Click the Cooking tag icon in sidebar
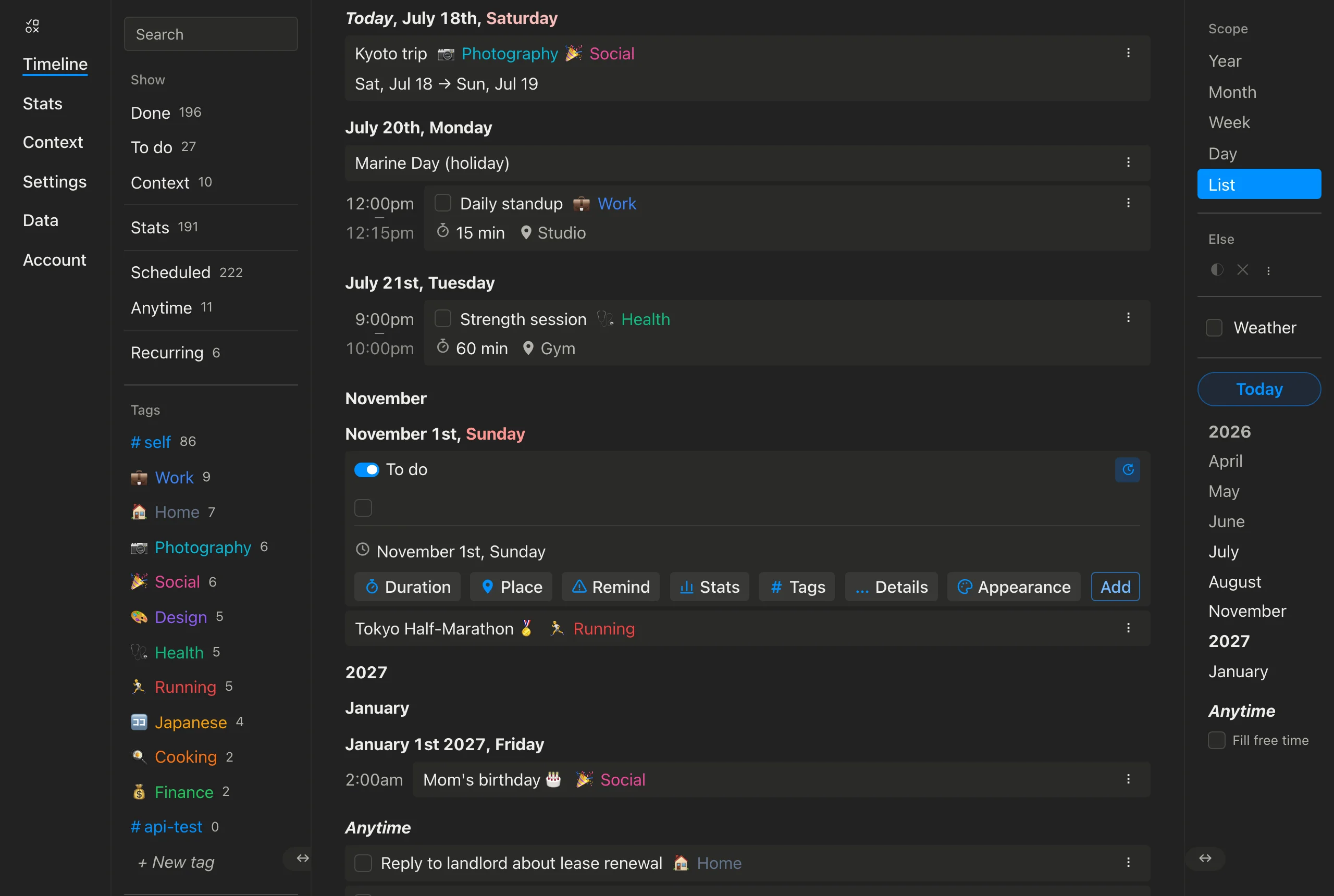Image resolution: width=1334 pixels, height=896 pixels. 139,757
